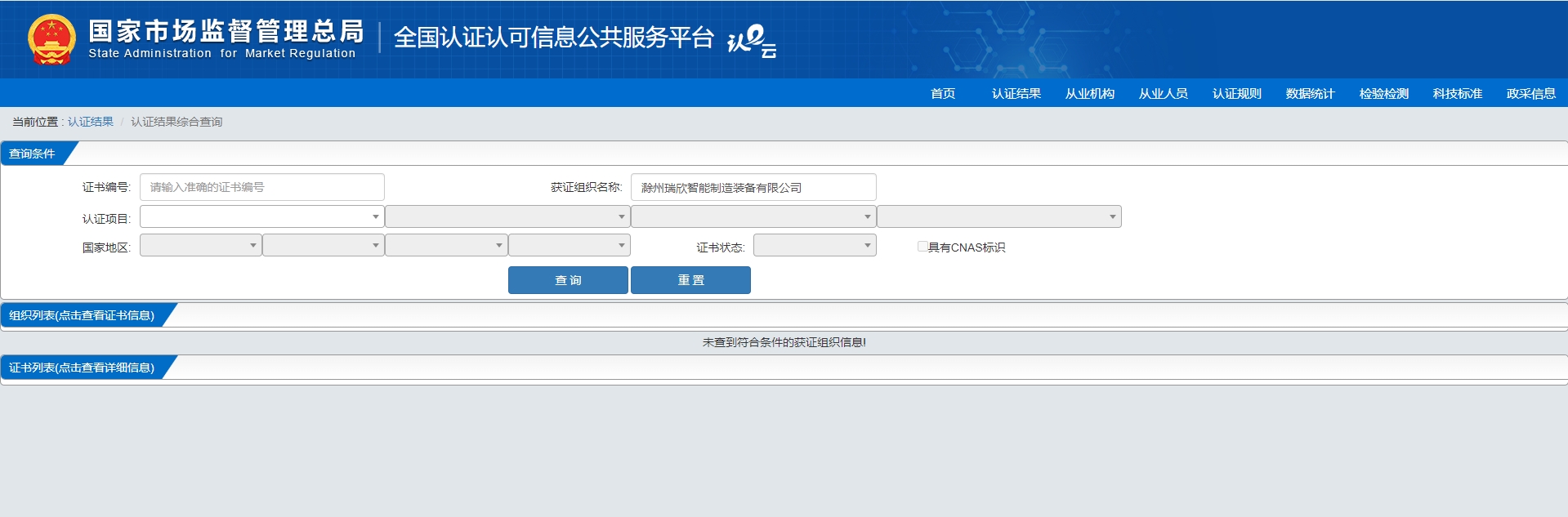Screen dimensions: 1568x517
Task: Click the 证书列表 panel header
Action: pos(82,368)
